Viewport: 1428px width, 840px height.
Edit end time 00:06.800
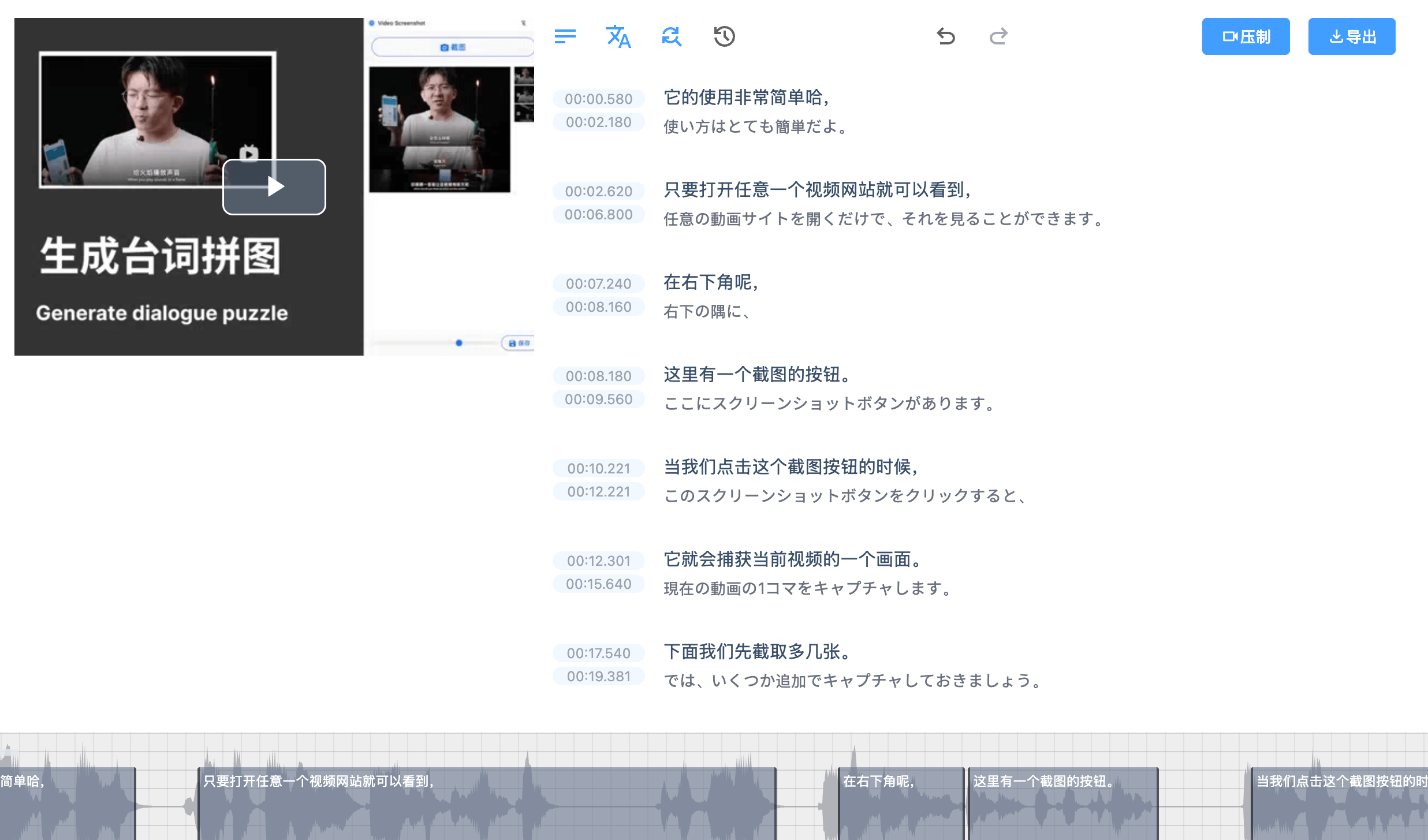click(x=598, y=215)
